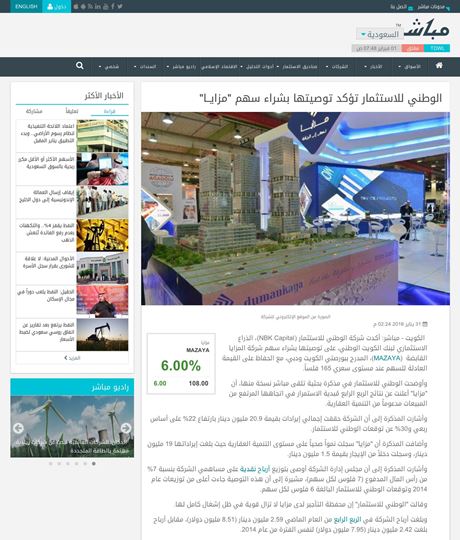Switch to the تعليقاً most-commented tab
This screenshot has width=460, height=540.
[x=72, y=111]
